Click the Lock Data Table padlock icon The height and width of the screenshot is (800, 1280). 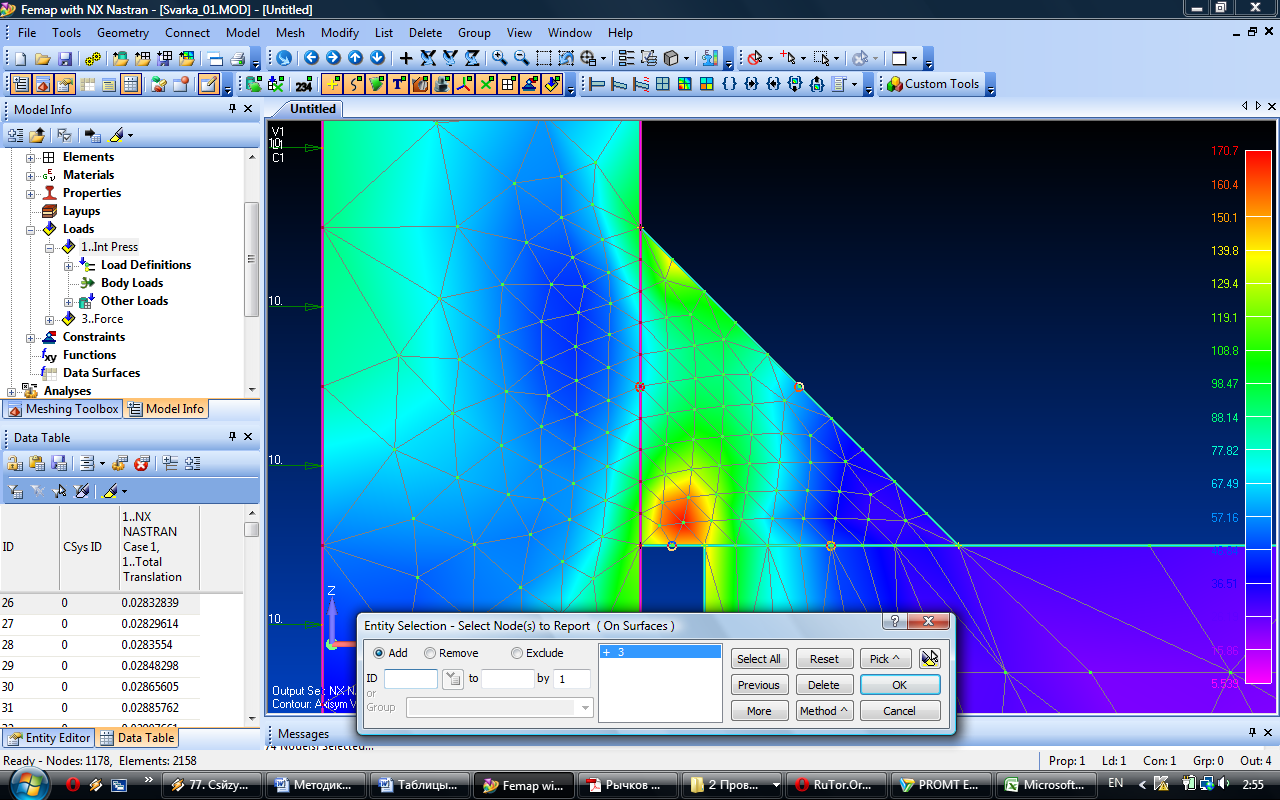coord(15,463)
